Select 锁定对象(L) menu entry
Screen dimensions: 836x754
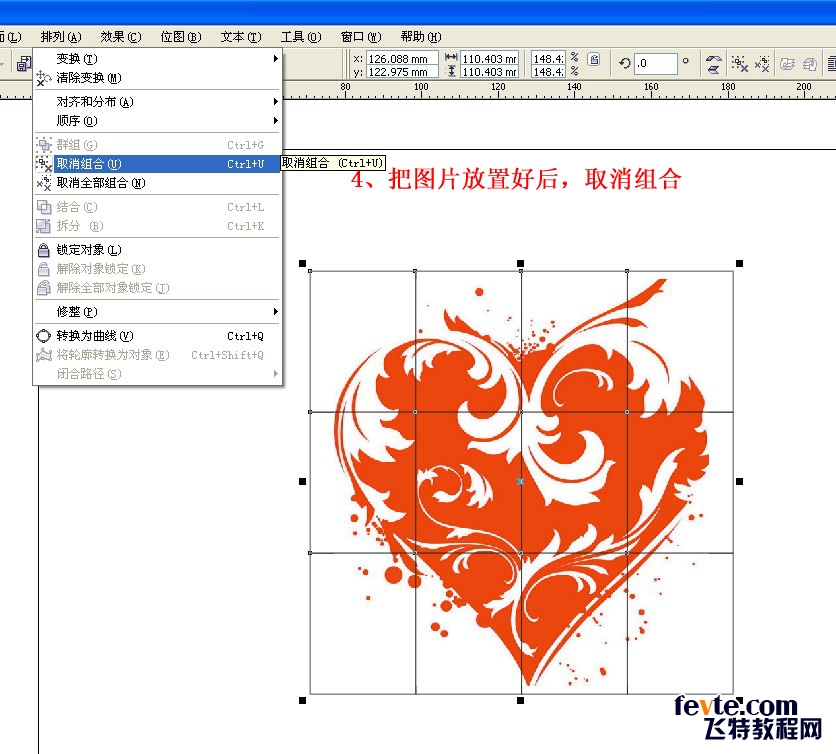157,250
